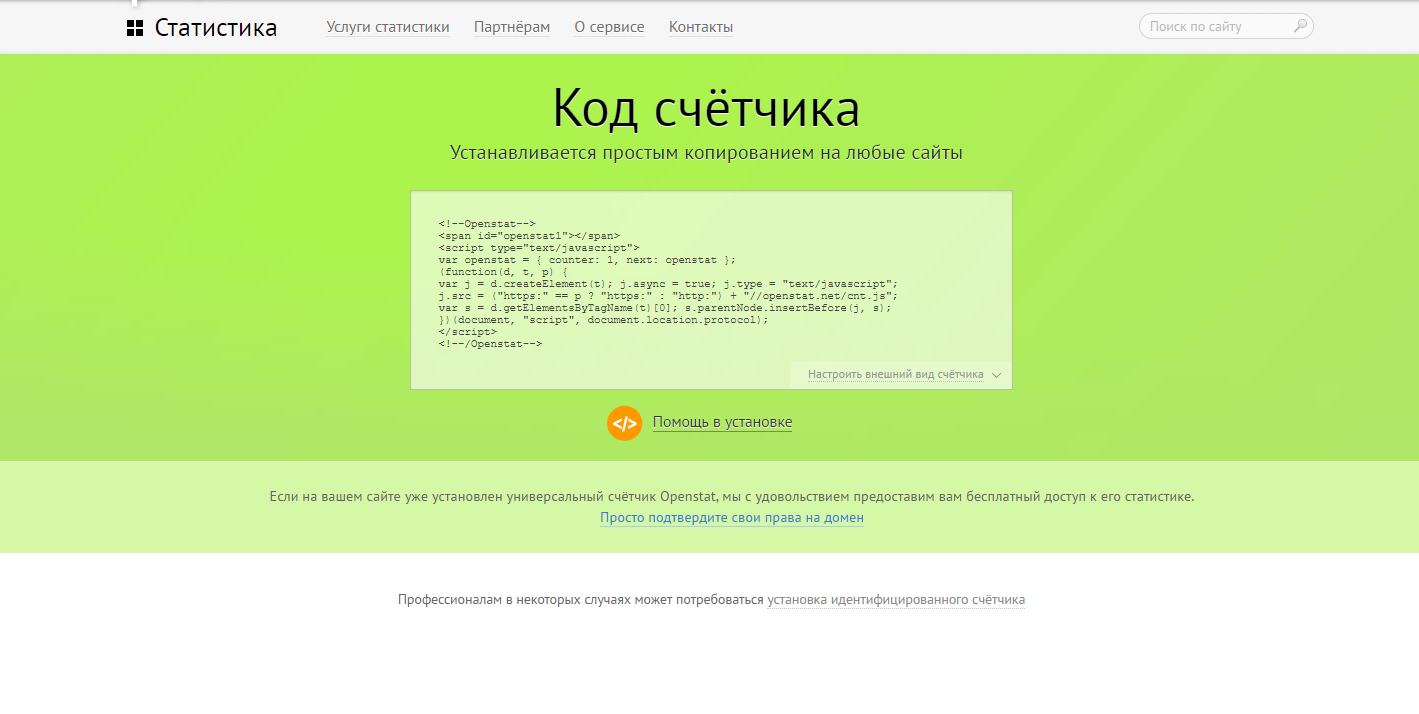Open the Просто подтвердите свои права link

[731, 517]
